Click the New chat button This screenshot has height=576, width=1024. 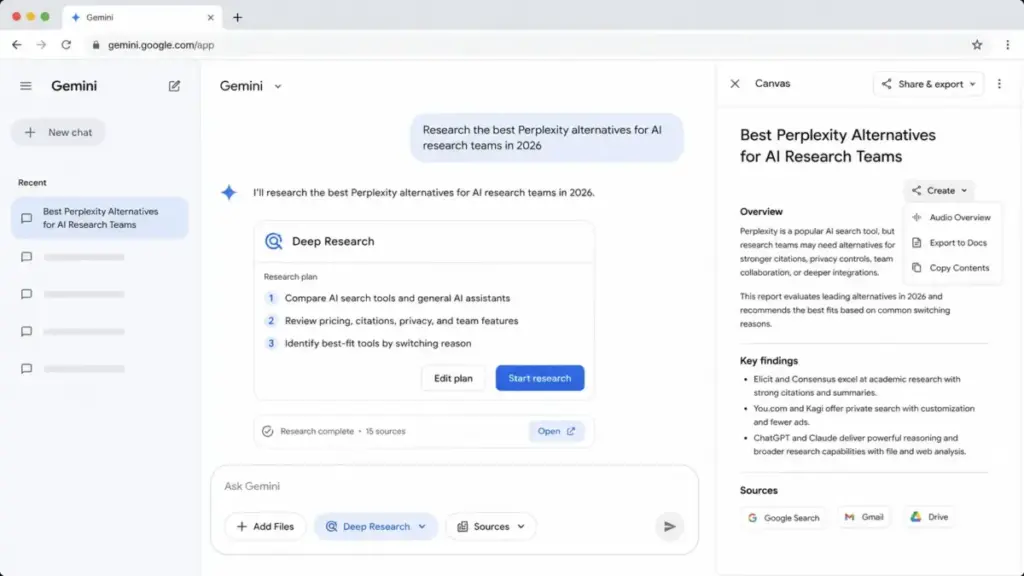(58, 133)
